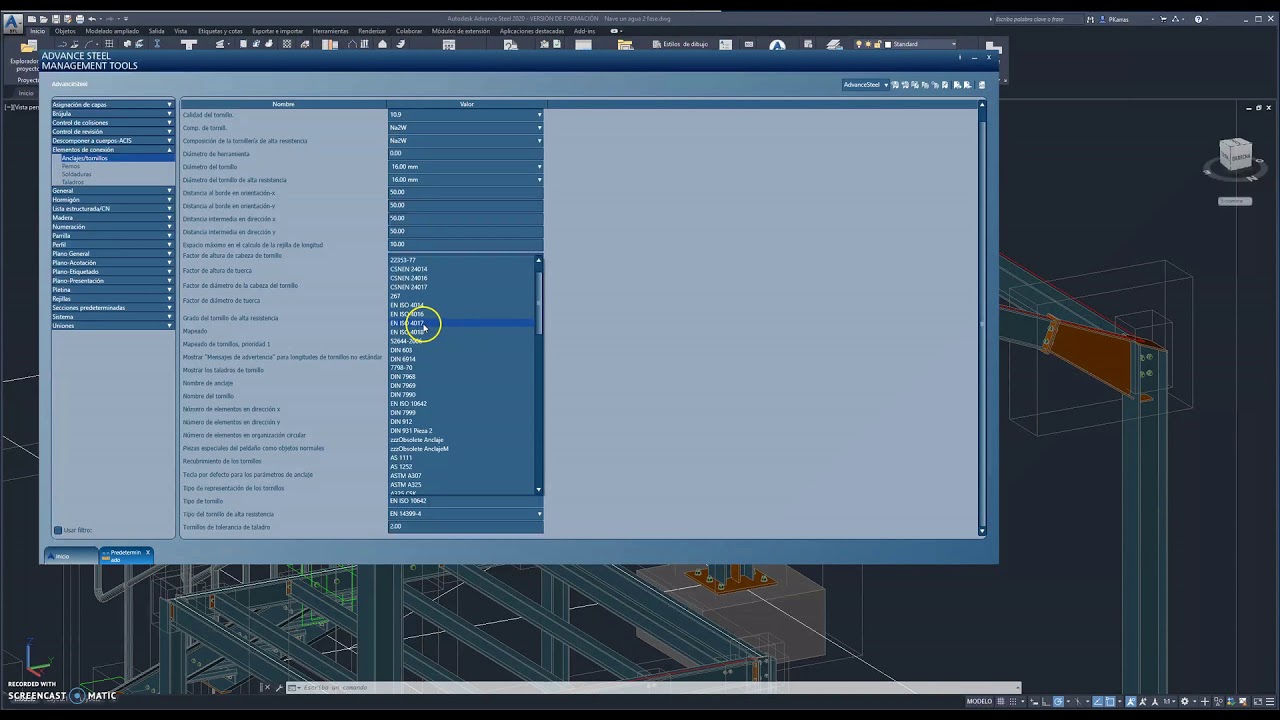Toggle ortho mode in status bar
The width and height of the screenshot is (1280, 720).
pos(1044,701)
